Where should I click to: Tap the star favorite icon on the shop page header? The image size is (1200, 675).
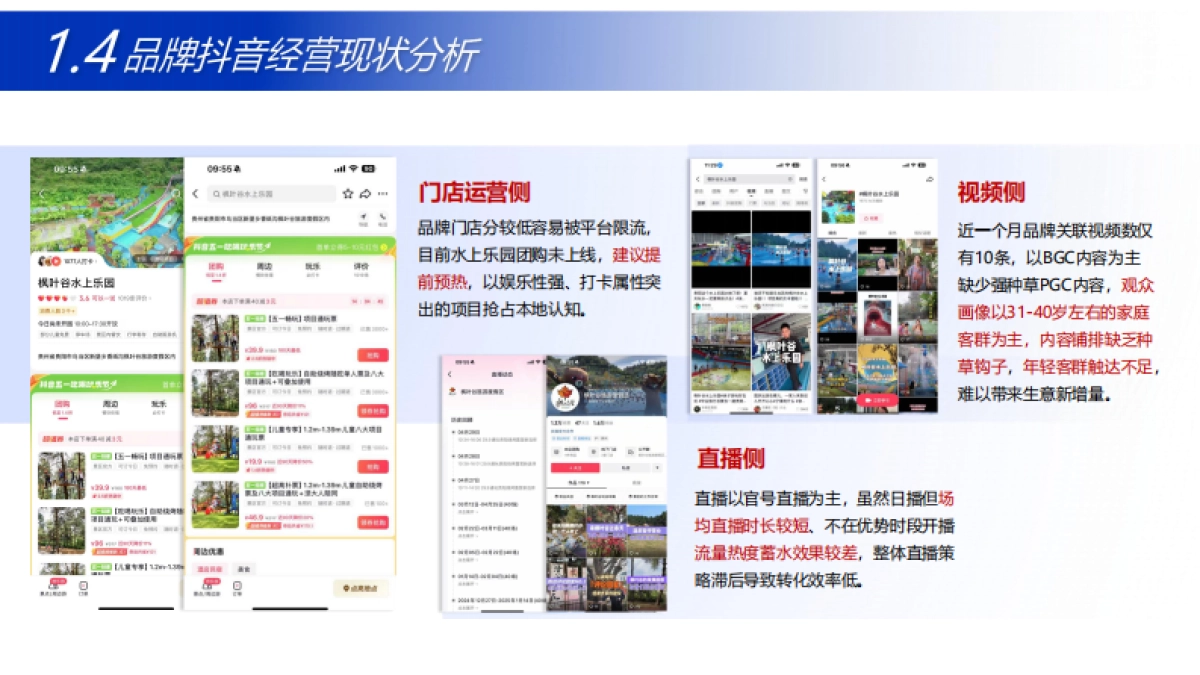point(348,194)
